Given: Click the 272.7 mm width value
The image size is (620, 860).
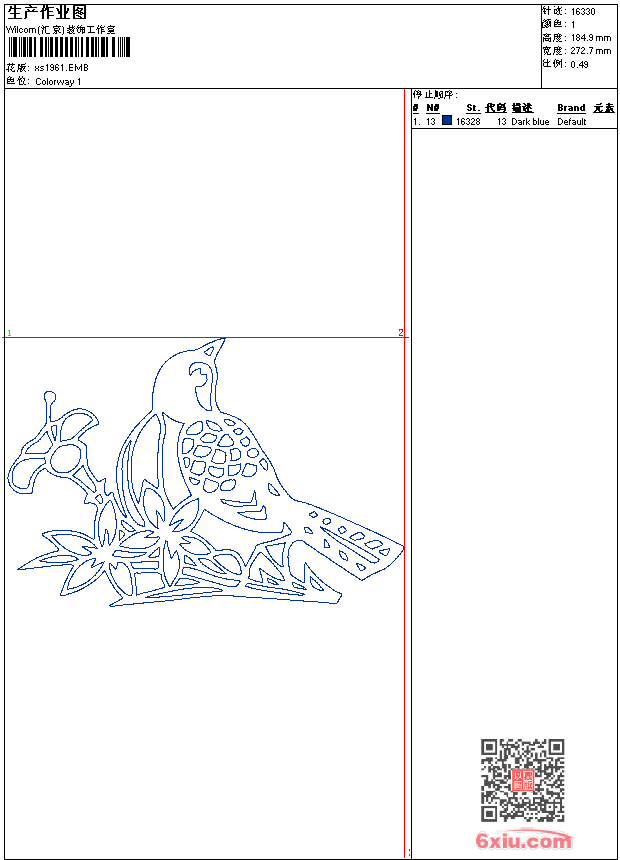Looking at the screenshot, I should pos(590,51).
